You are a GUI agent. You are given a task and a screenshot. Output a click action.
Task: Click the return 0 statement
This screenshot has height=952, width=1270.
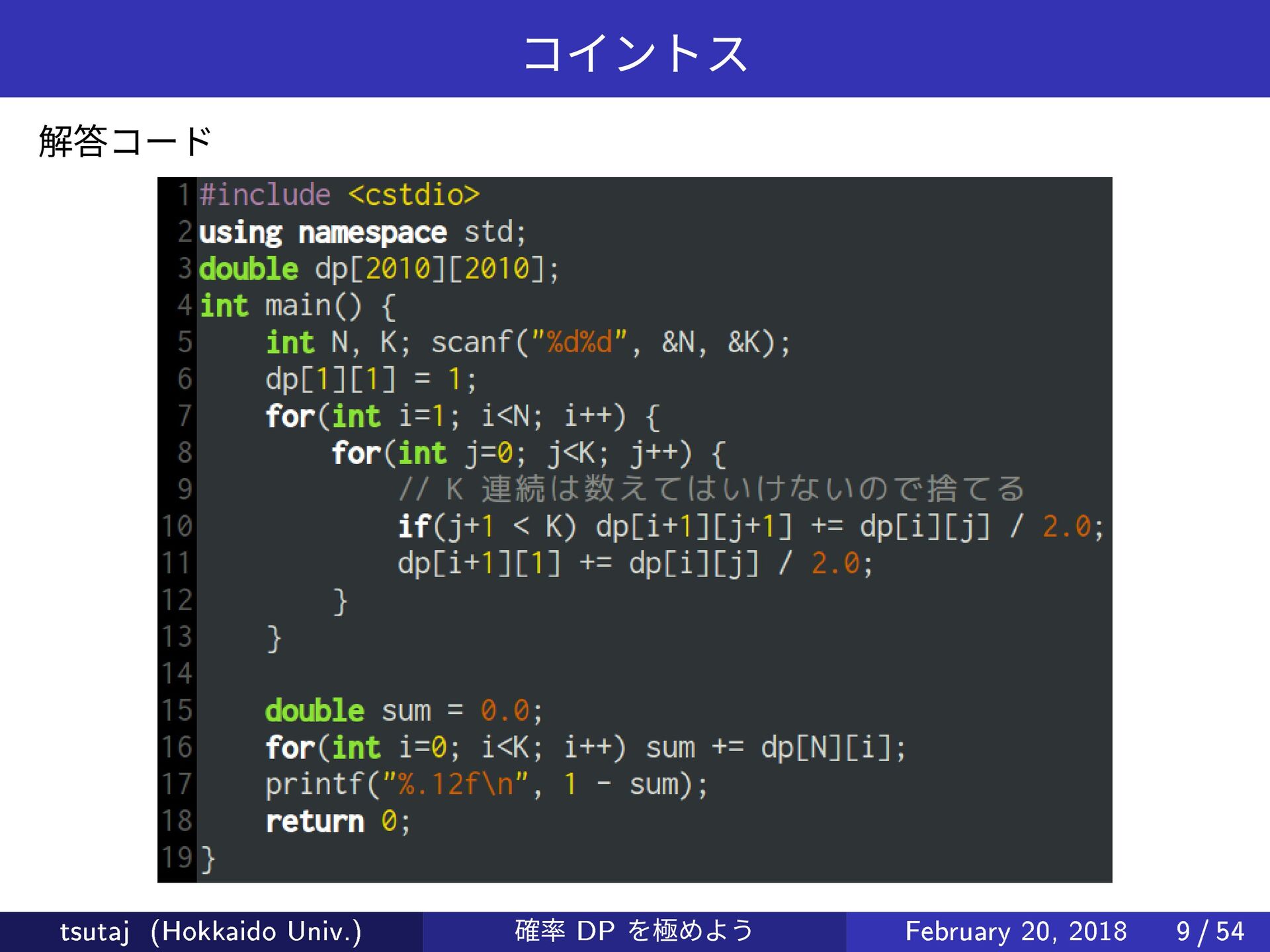pos(337,822)
